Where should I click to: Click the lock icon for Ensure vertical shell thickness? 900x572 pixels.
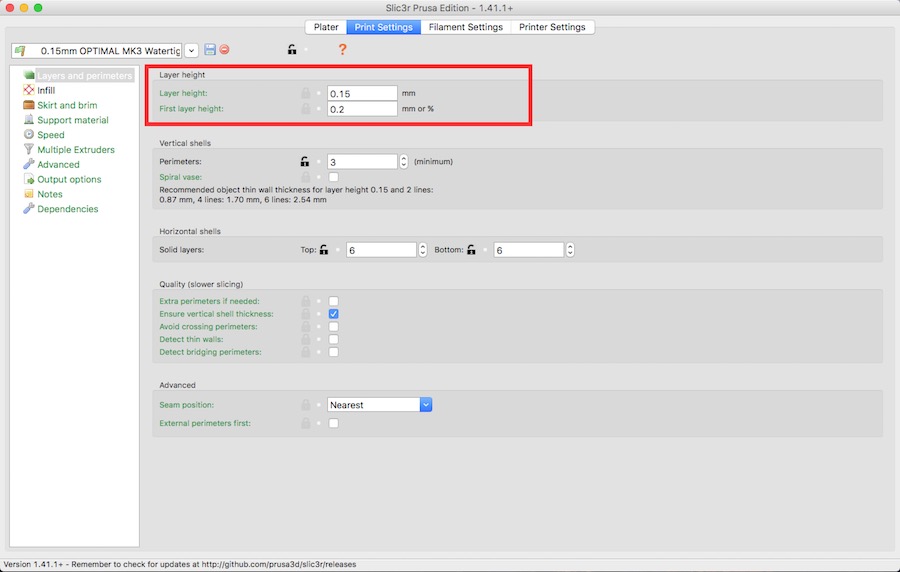[x=305, y=314]
